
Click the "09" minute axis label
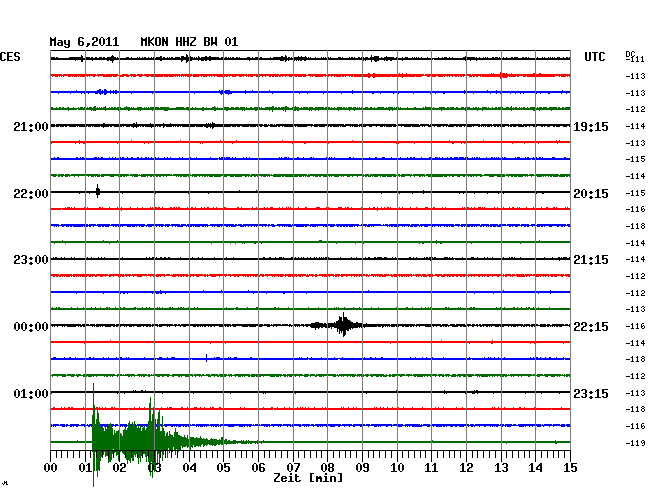tap(362, 468)
